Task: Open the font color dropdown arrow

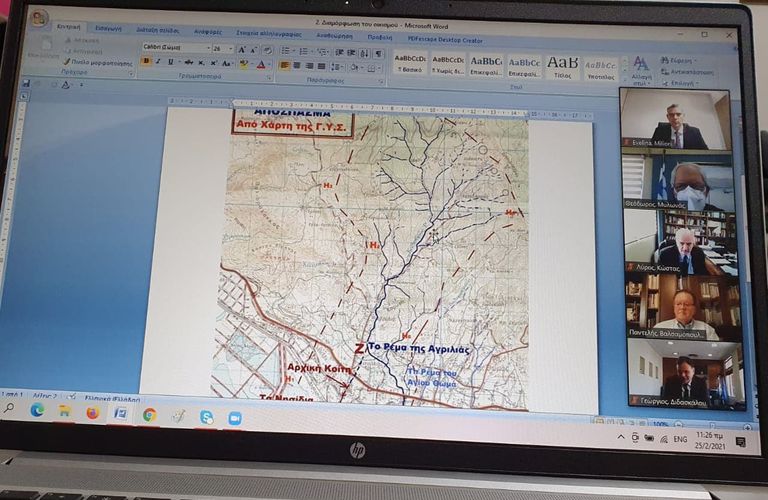Action: pyautogui.click(x=269, y=65)
